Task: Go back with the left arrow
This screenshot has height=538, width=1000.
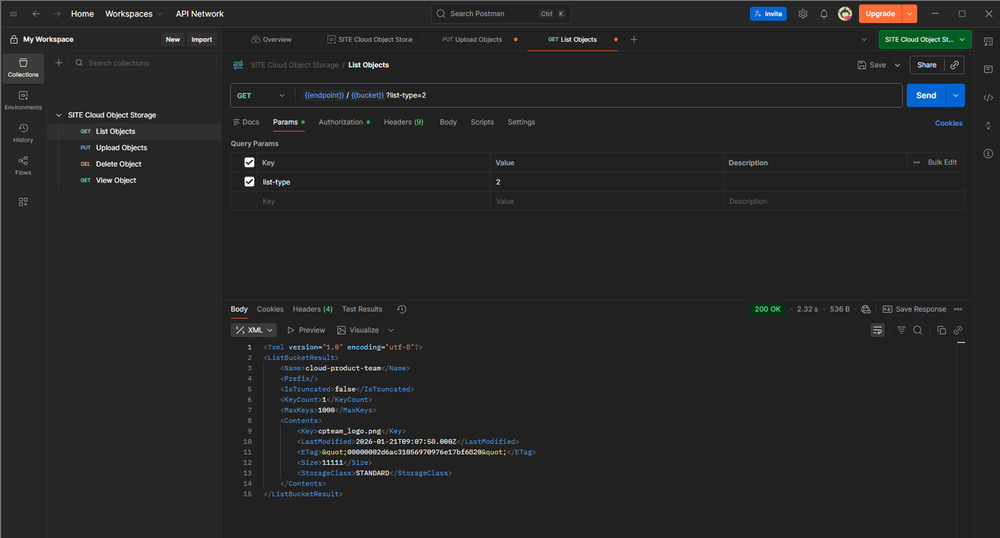Action: click(36, 13)
